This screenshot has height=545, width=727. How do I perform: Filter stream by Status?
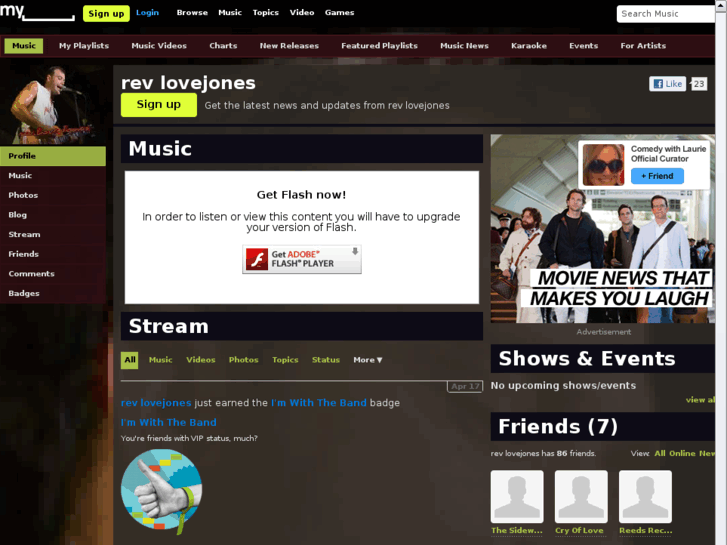326,360
